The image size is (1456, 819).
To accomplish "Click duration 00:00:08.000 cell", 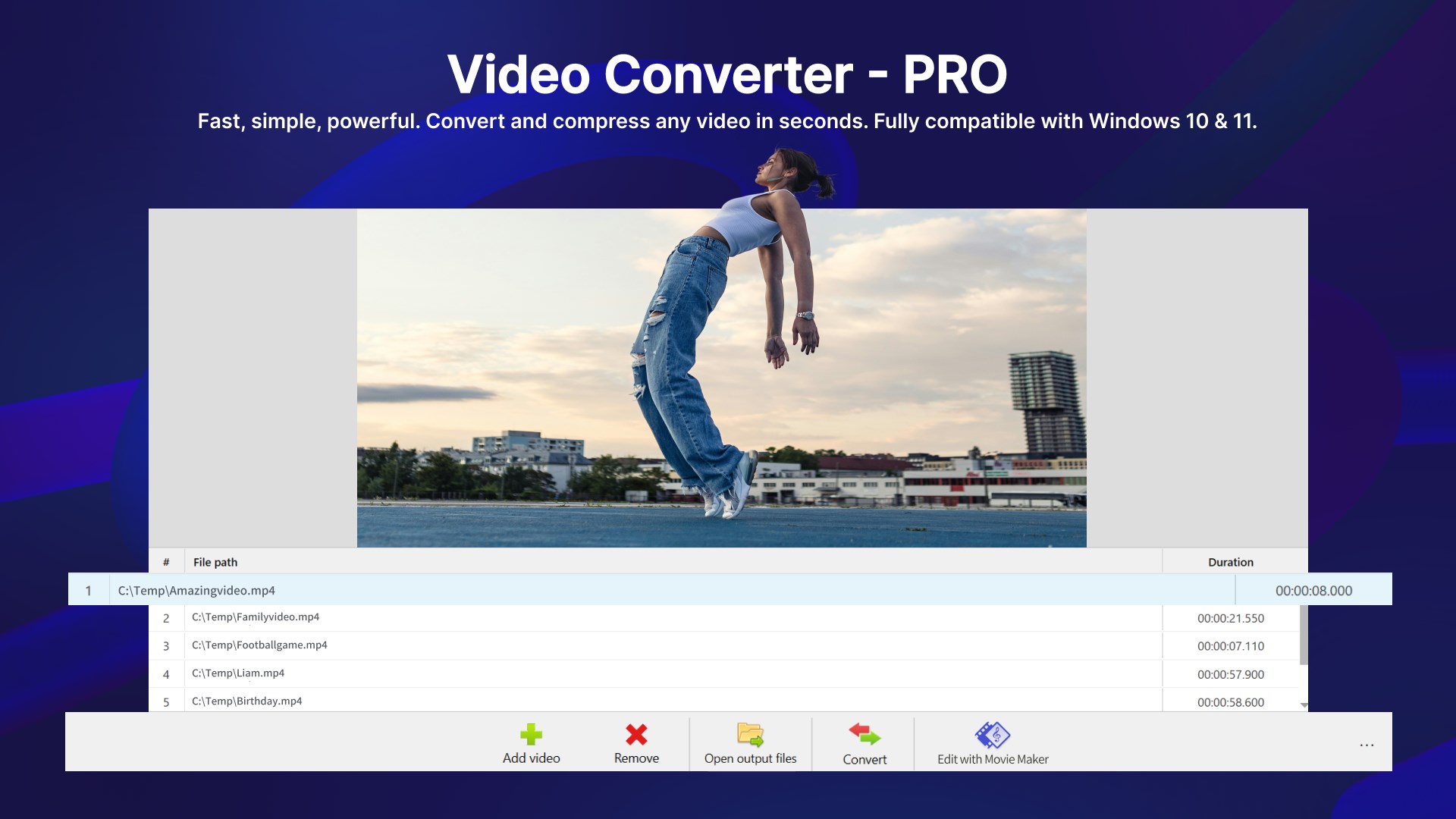I will click(1313, 591).
